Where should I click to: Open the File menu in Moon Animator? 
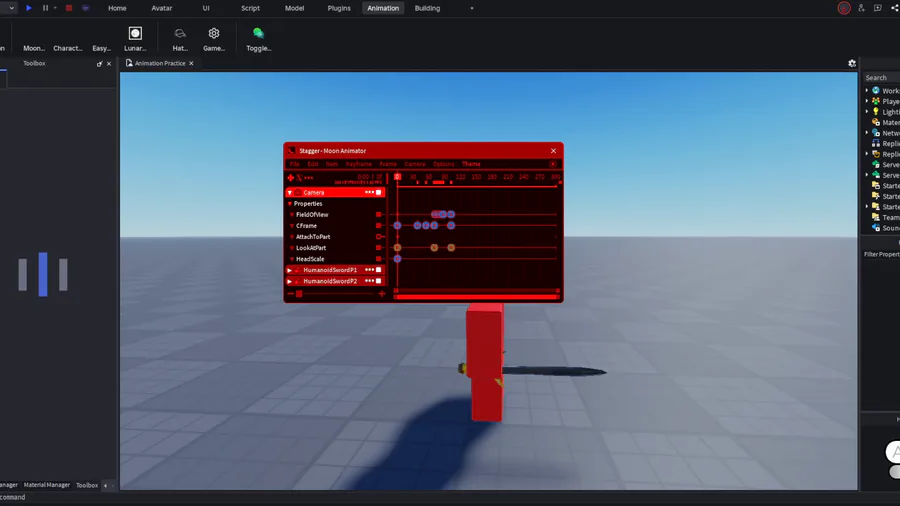point(294,164)
